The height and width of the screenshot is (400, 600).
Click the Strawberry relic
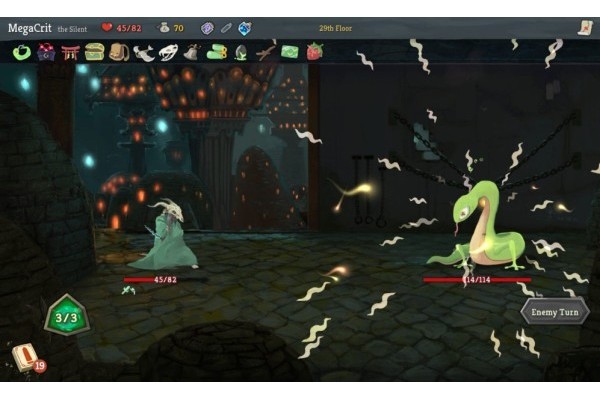click(x=315, y=52)
